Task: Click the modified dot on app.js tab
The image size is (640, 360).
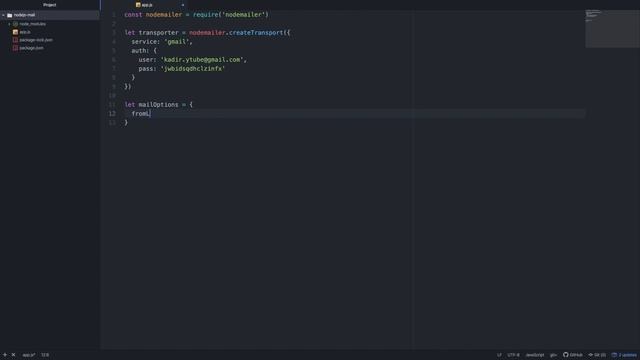Action: [x=183, y=5]
